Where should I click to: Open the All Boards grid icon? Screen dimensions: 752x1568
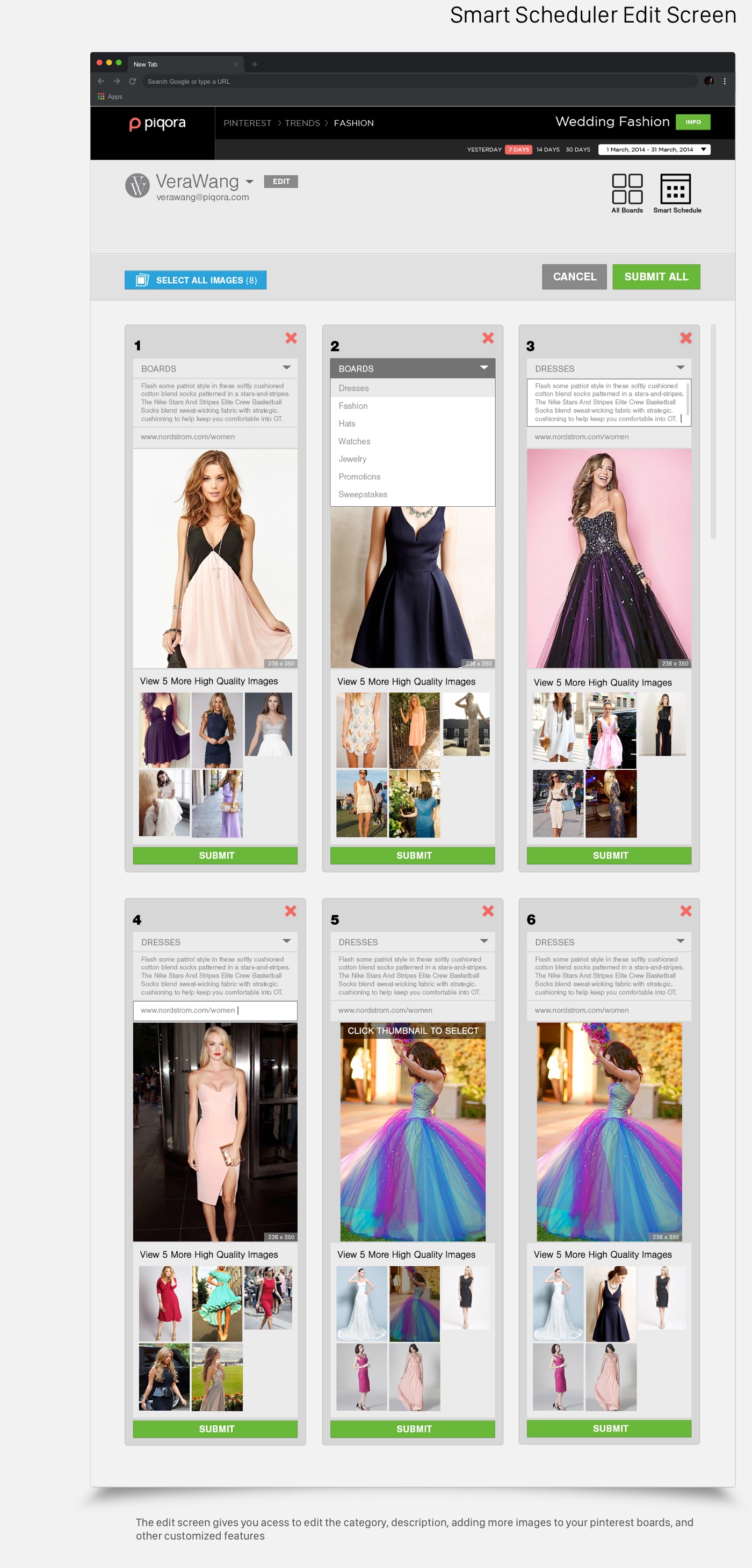point(626,189)
